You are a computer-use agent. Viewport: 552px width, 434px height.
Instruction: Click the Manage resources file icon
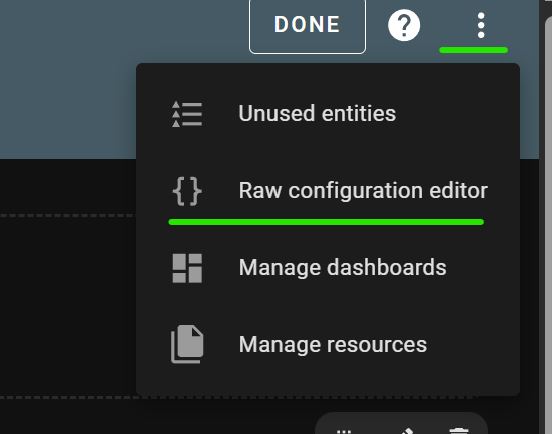187,344
